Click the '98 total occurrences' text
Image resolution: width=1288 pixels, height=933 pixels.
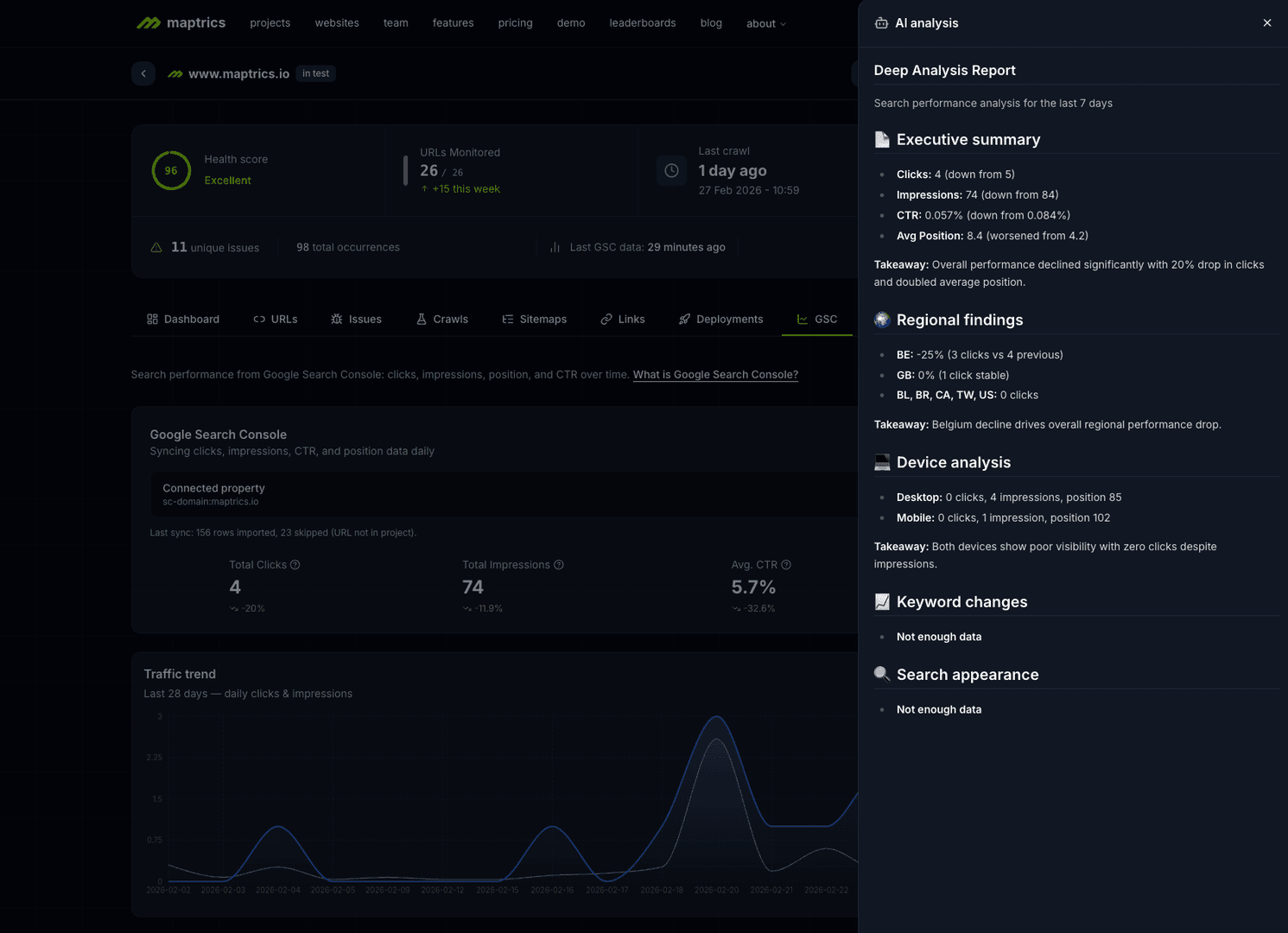(x=348, y=247)
